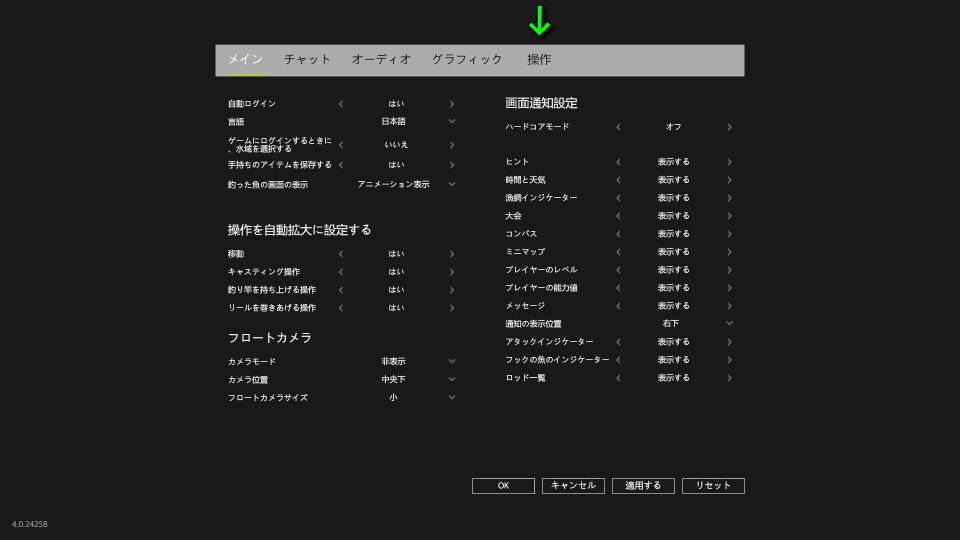Click right arrow for コンパス setting
The width and height of the screenshot is (960, 540).
coord(730,234)
